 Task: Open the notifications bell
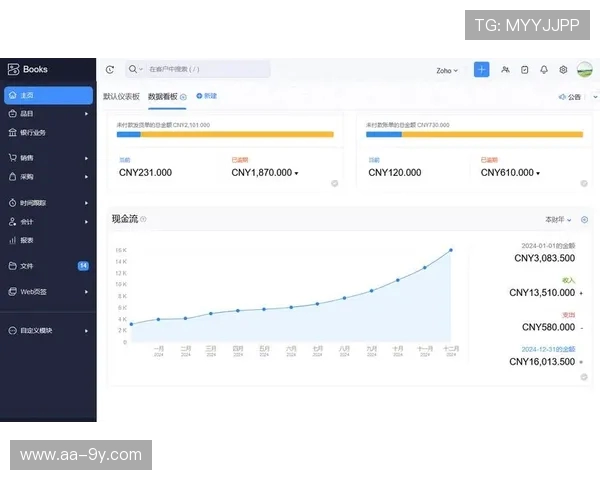tap(544, 70)
